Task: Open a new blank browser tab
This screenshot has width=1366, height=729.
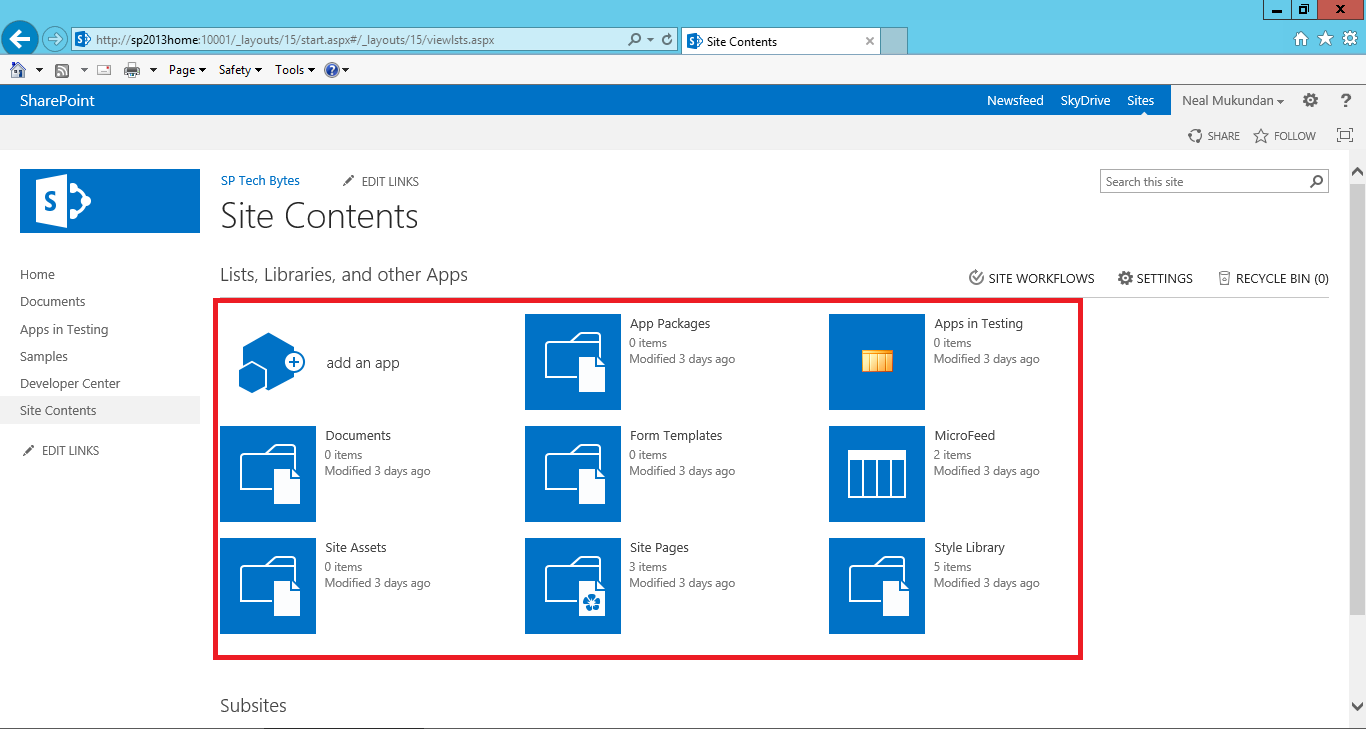Action: tap(894, 41)
